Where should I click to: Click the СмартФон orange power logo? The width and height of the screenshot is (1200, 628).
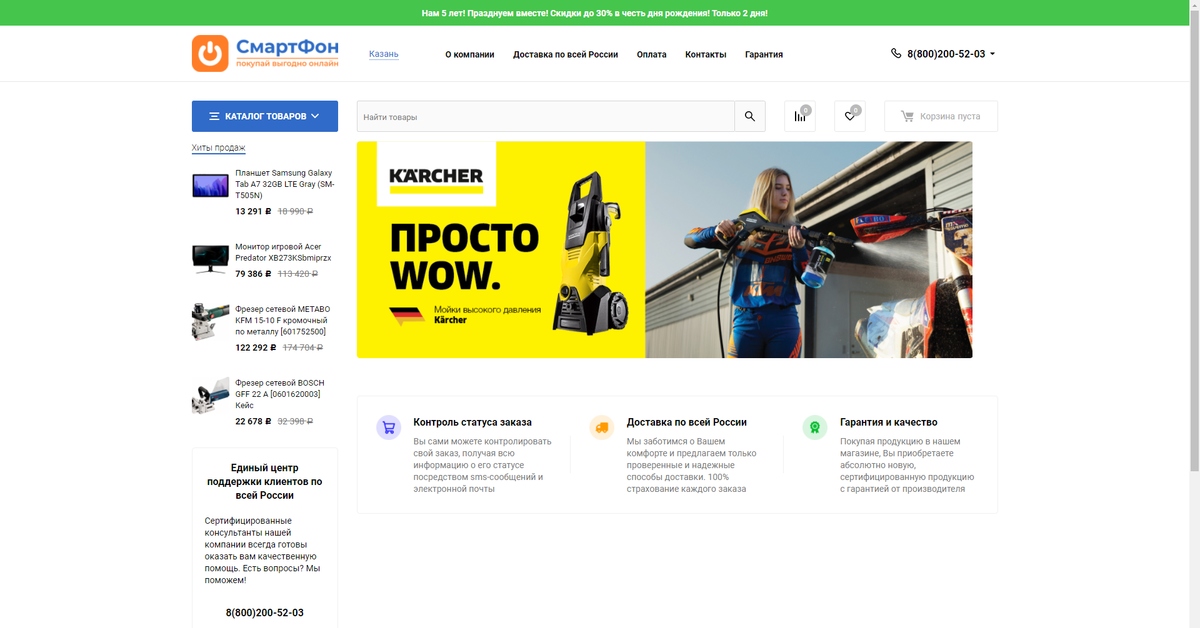pos(210,53)
